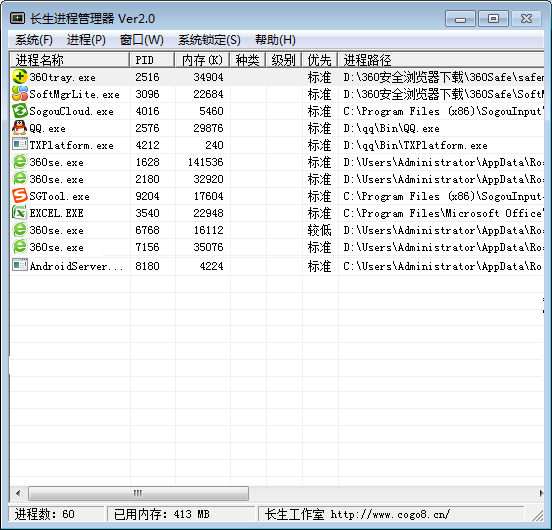Click icon of 360se.exe PID 2180
The width and height of the screenshot is (552, 530).
click(20, 179)
